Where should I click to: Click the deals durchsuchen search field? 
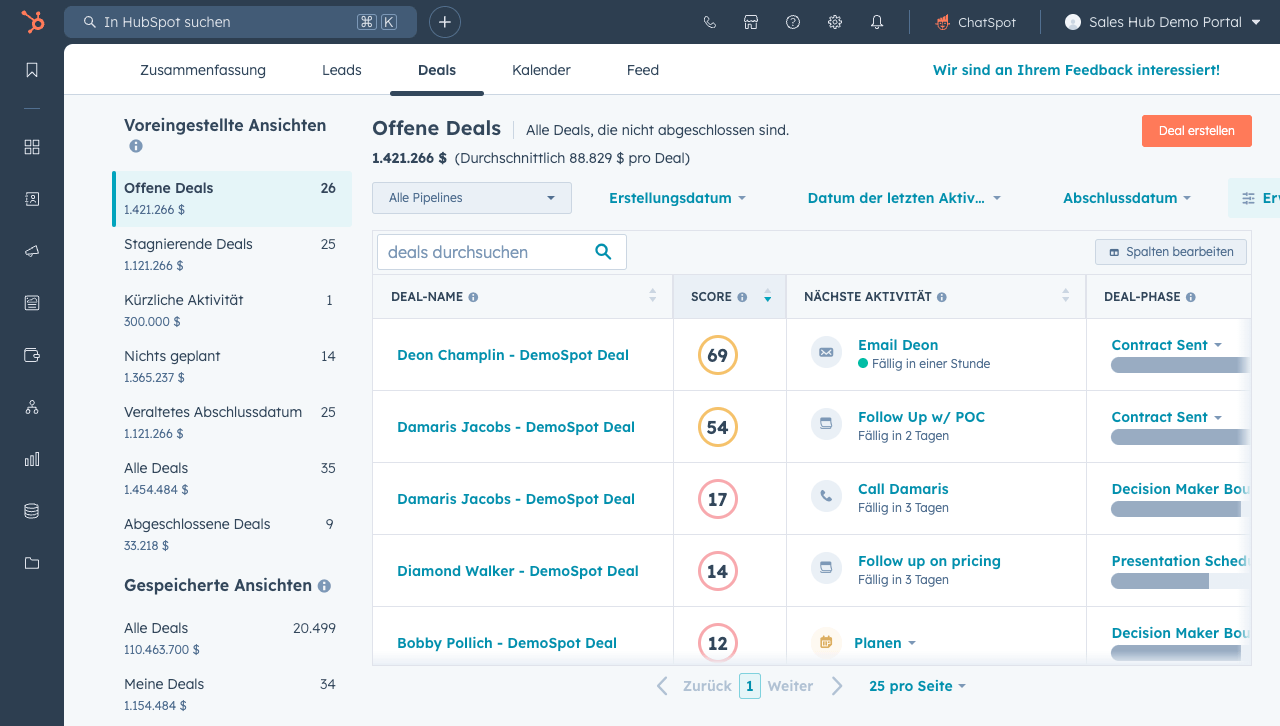tap(487, 252)
